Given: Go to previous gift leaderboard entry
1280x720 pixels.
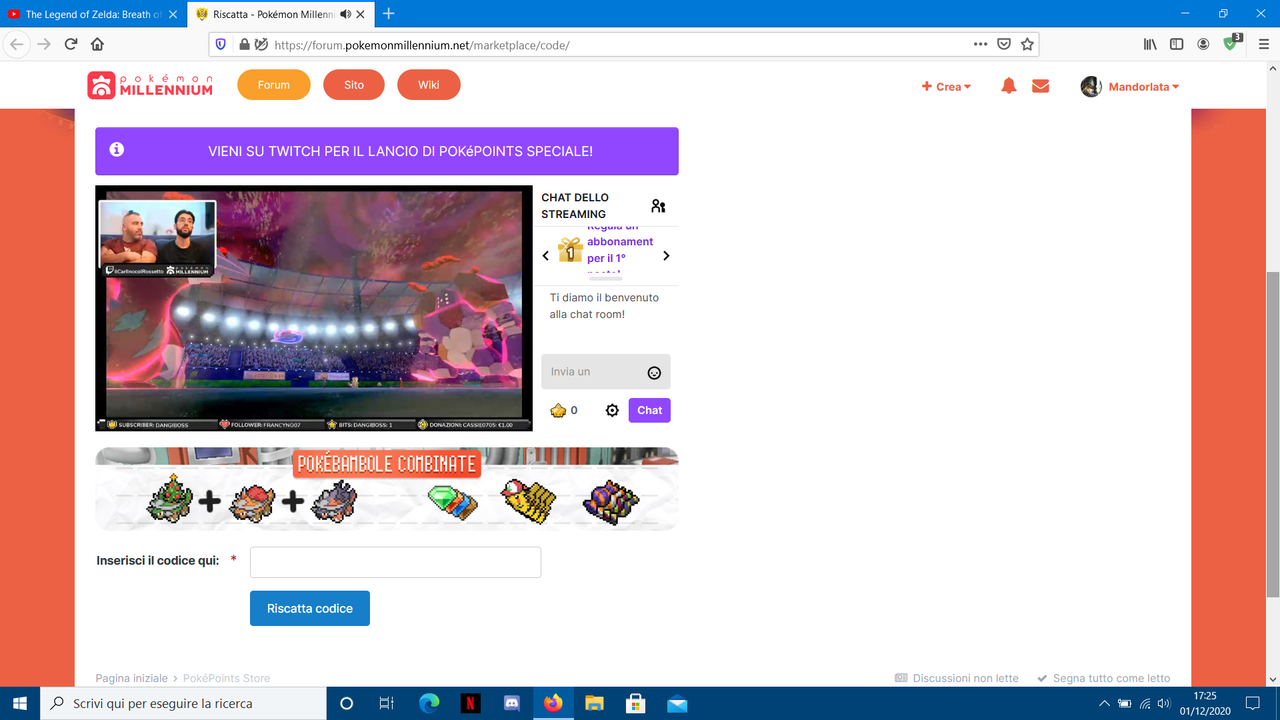Looking at the screenshot, I should pyautogui.click(x=546, y=256).
